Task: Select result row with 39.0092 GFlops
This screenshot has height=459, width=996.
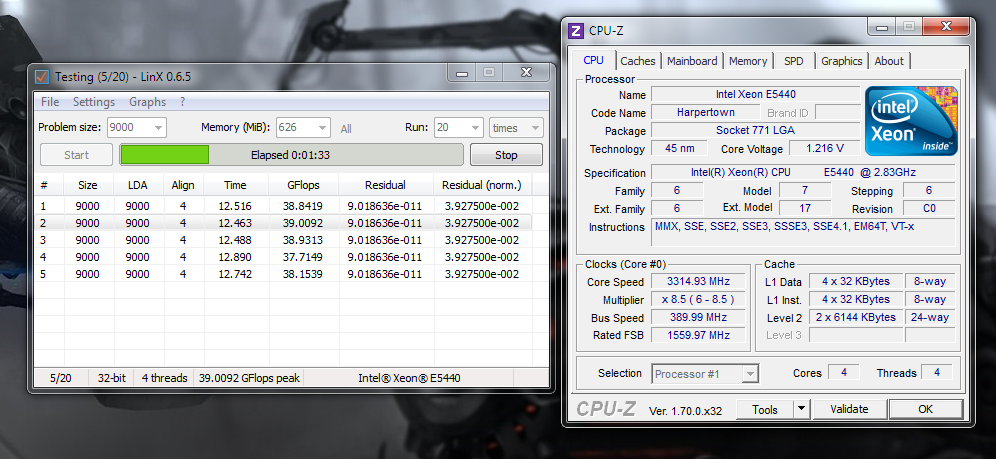Action: point(283,223)
